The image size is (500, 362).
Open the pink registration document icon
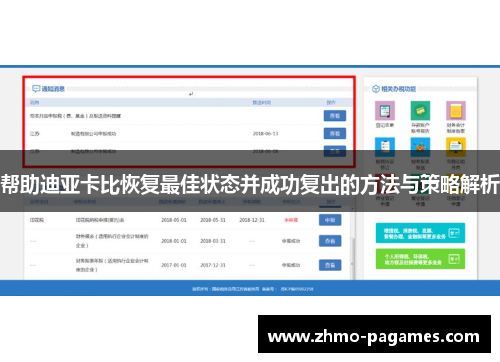click(x=385, y=111)
